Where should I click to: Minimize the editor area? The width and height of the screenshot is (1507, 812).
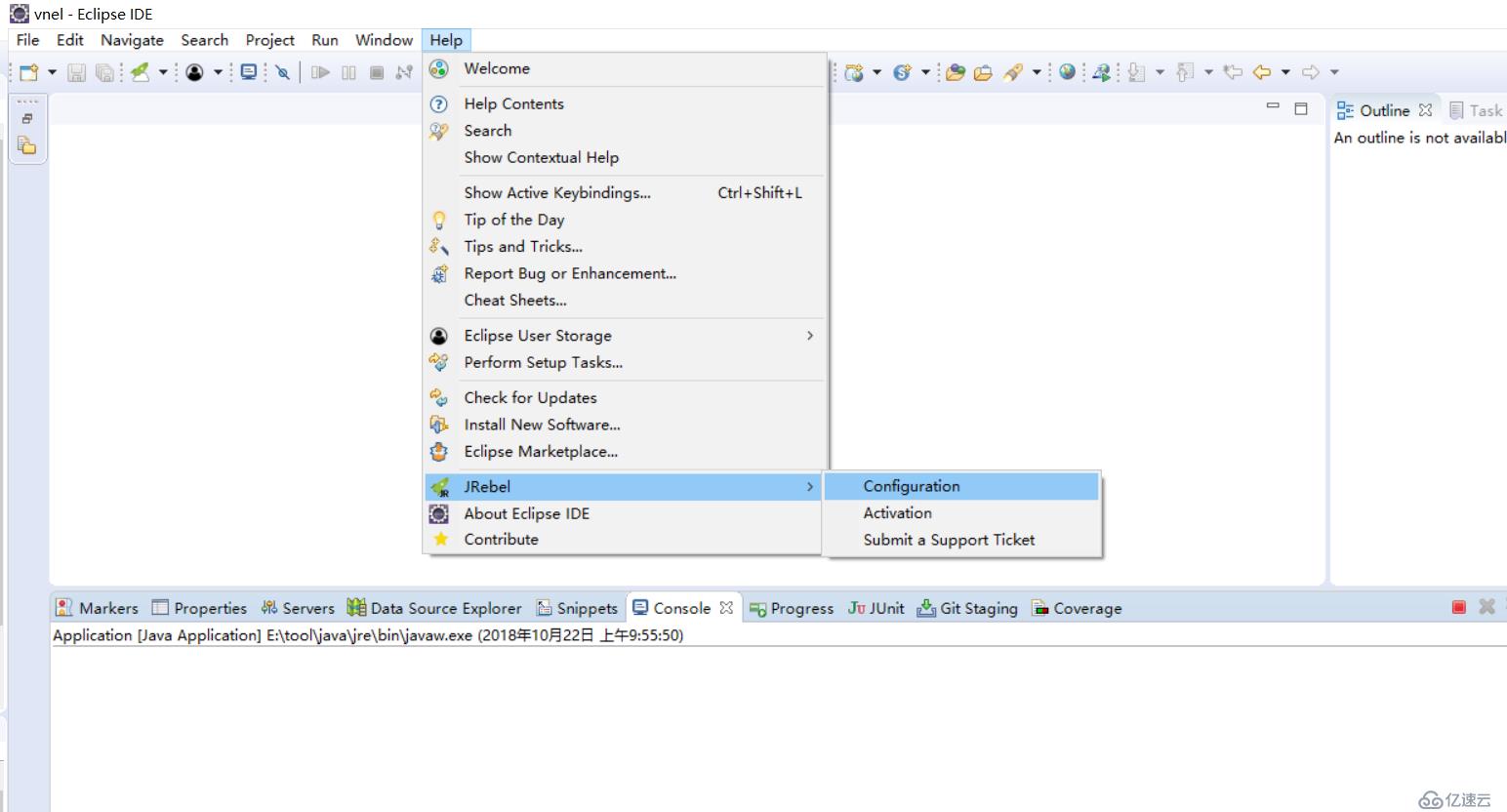(1273, 107)
